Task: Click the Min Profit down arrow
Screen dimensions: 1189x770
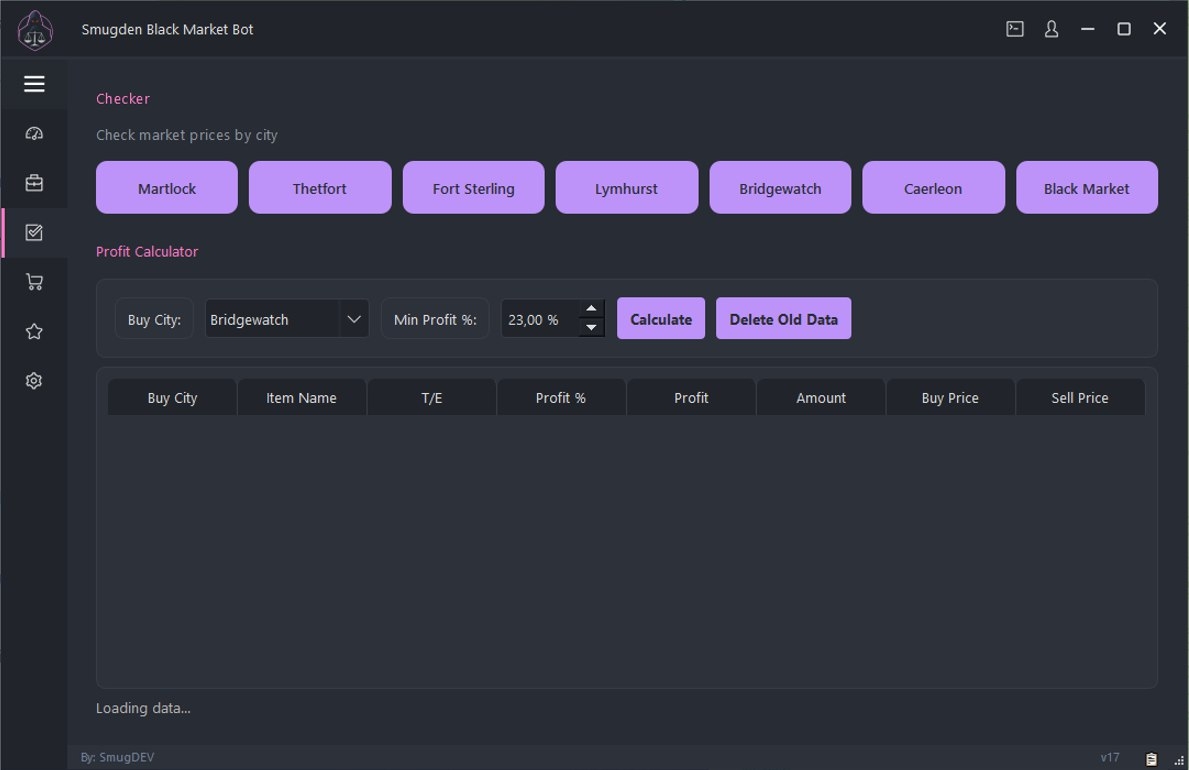Action: (x=591, y=329)
